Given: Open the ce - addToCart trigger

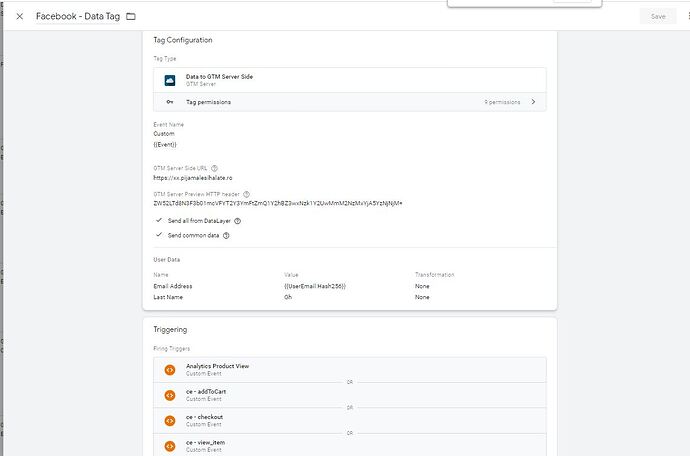Looking at the screenshot, I should point(350,395).
